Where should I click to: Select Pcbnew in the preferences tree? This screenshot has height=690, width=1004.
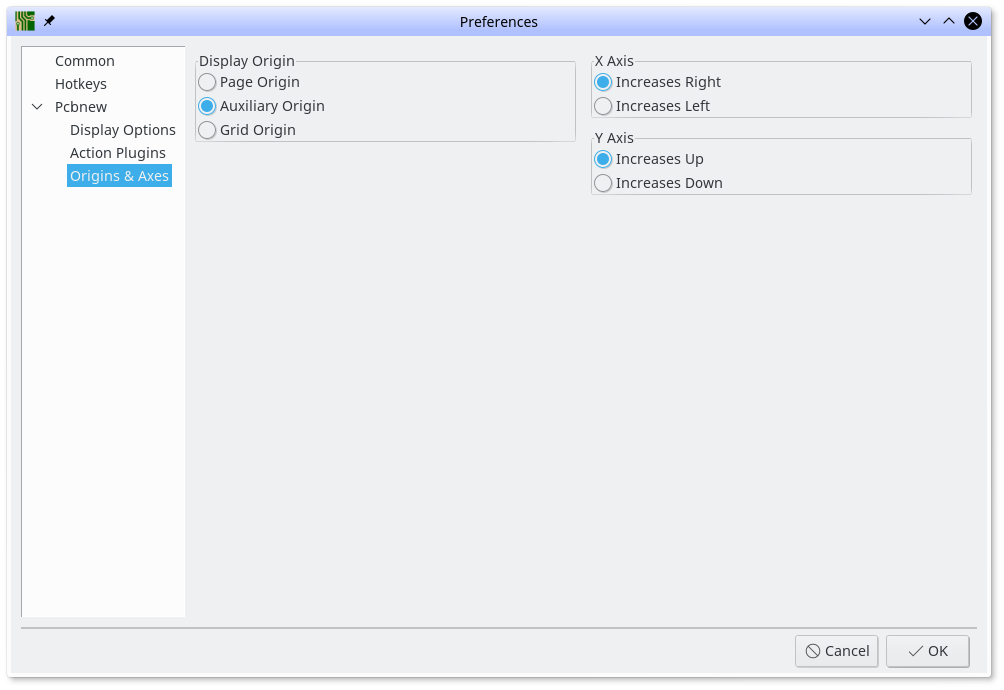point(81,107)
